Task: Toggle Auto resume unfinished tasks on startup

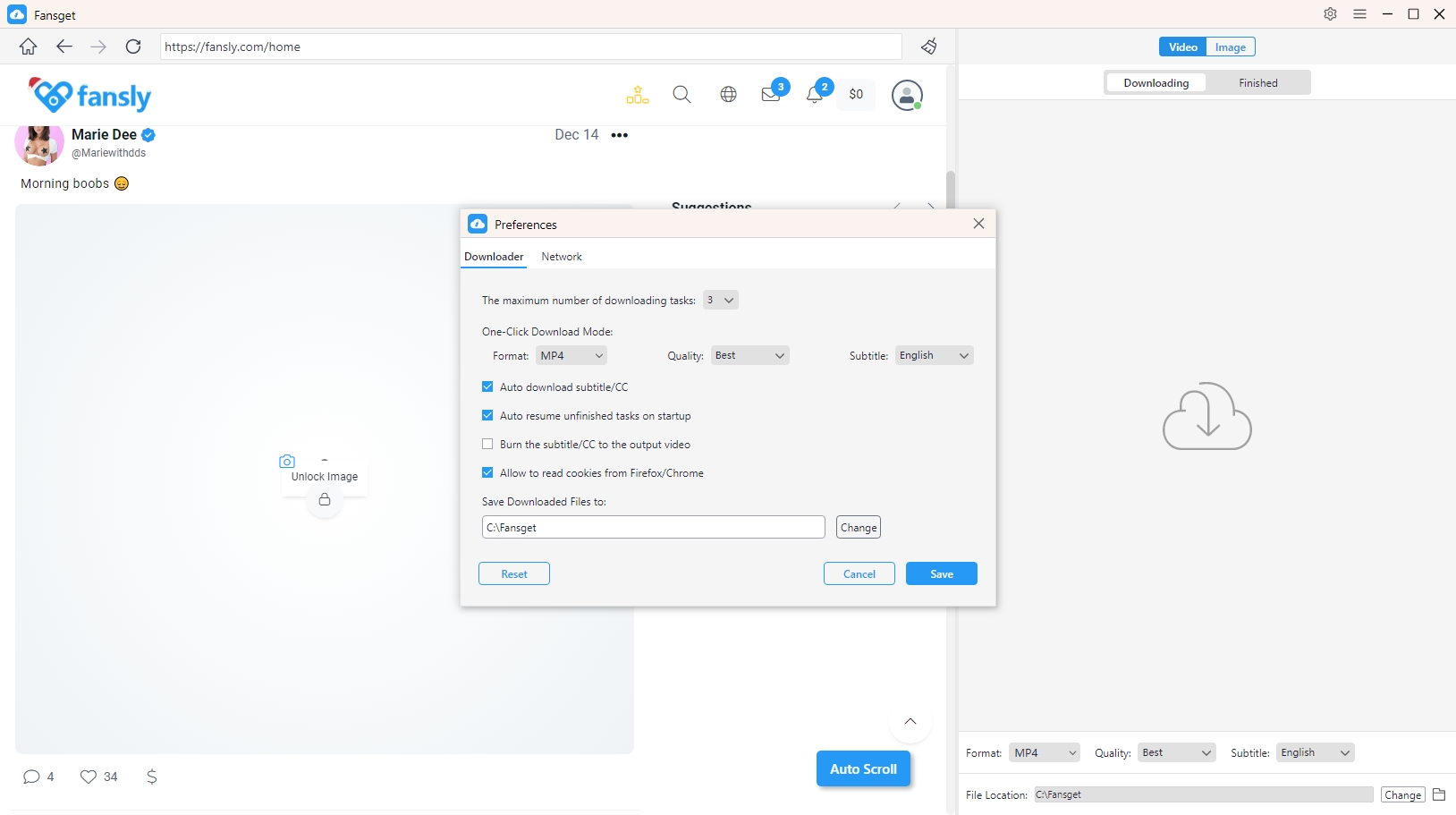Action: coord(487,416)
